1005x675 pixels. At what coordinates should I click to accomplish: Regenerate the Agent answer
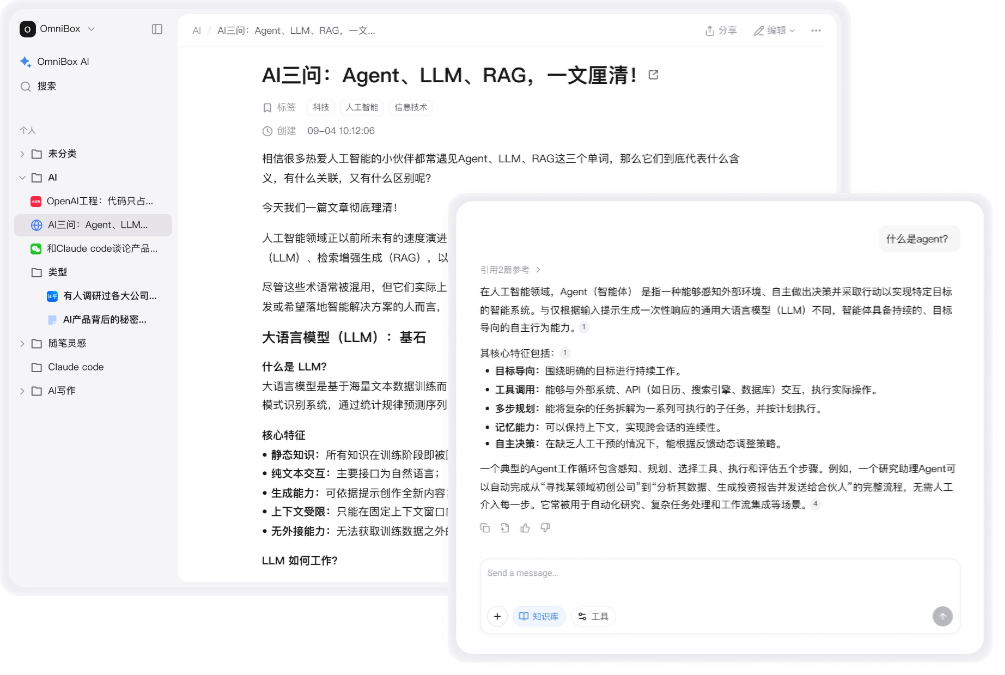(503, 527)
